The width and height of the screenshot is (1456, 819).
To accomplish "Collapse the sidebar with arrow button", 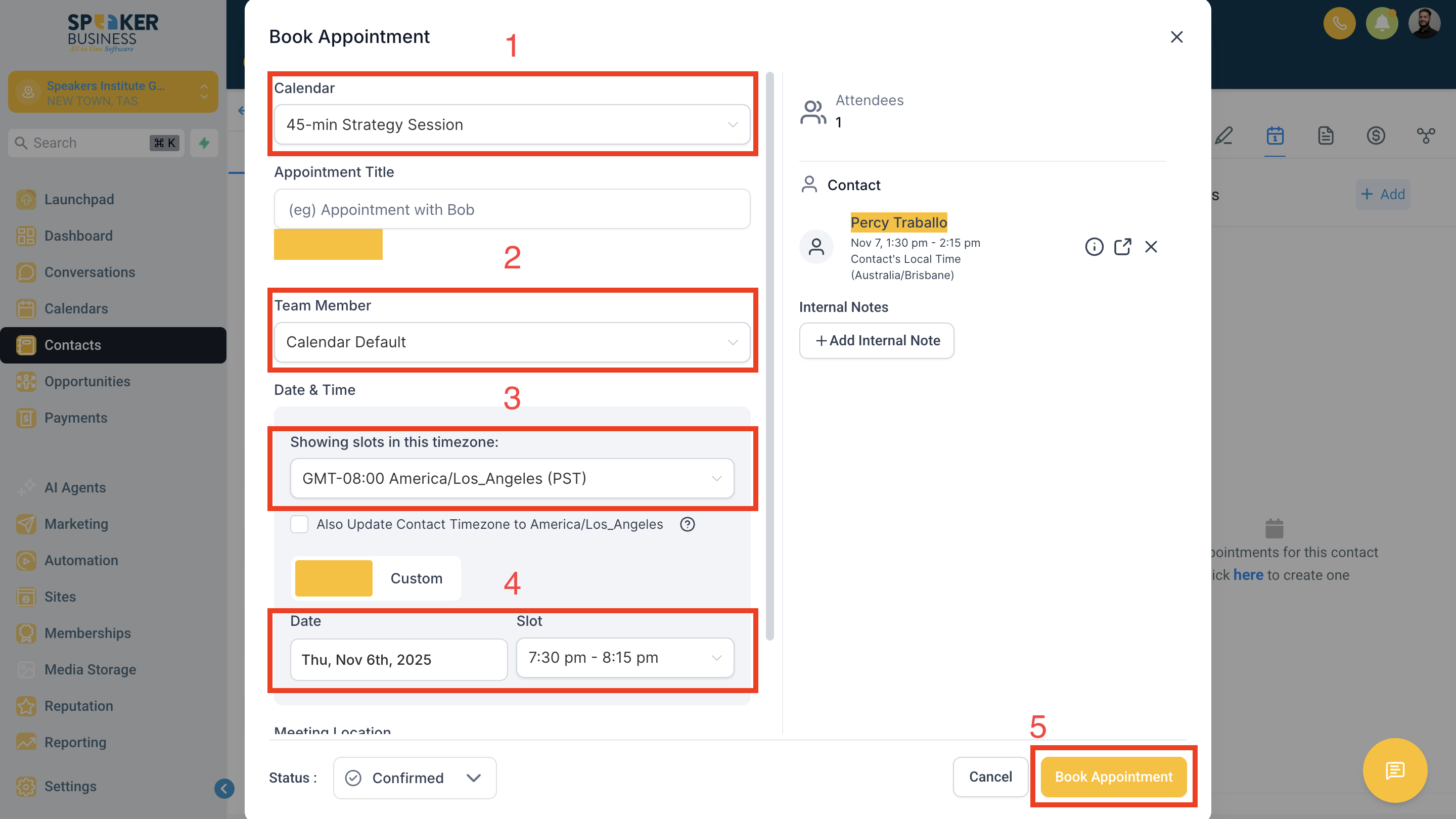I will click(x=224, y=788).
